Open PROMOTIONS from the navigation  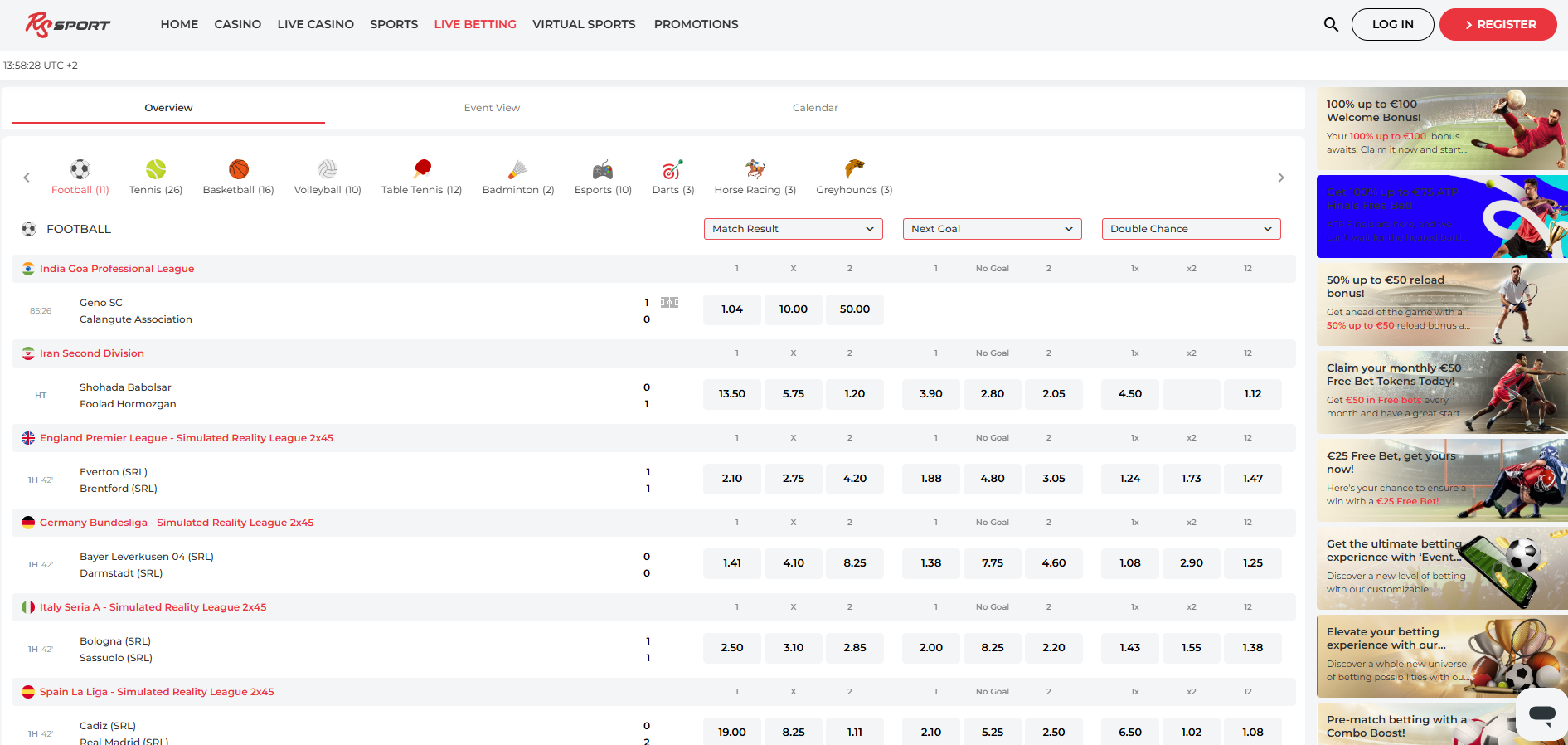pos(697,24)
